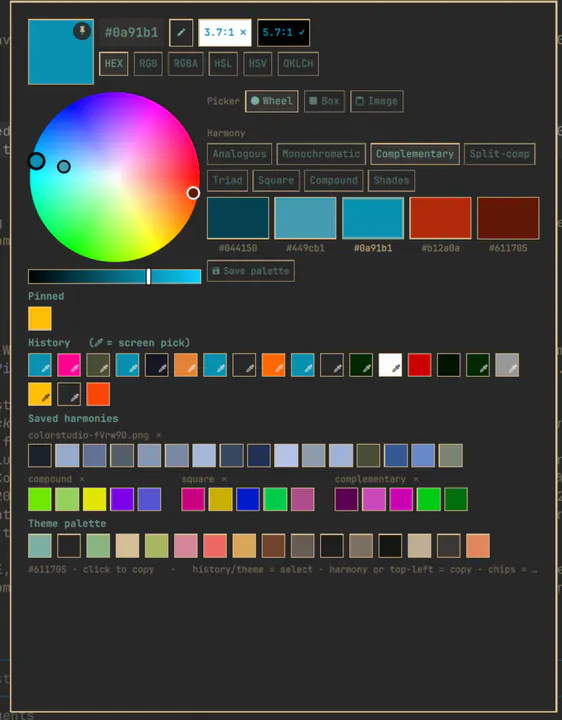The width and height of the screenshot is (562, 720).
Task: Click the 3.7:1 white contrast chip
Action: (x=225, y=33)
